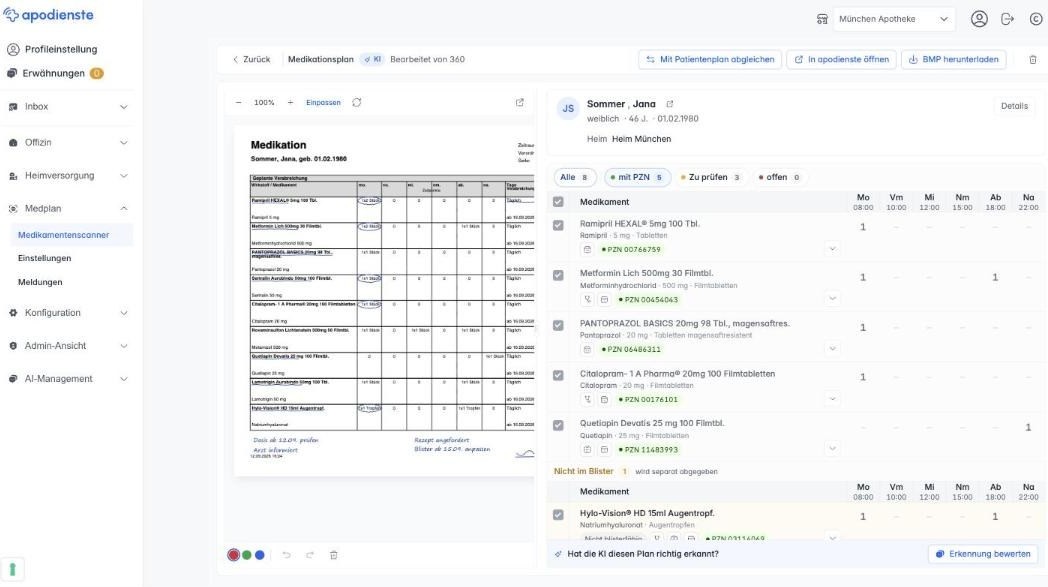Uncheck PANTOPRAZOL BASICS 20mg checkbox
This screenshot has width=1048, height=587.
(558, 325)
